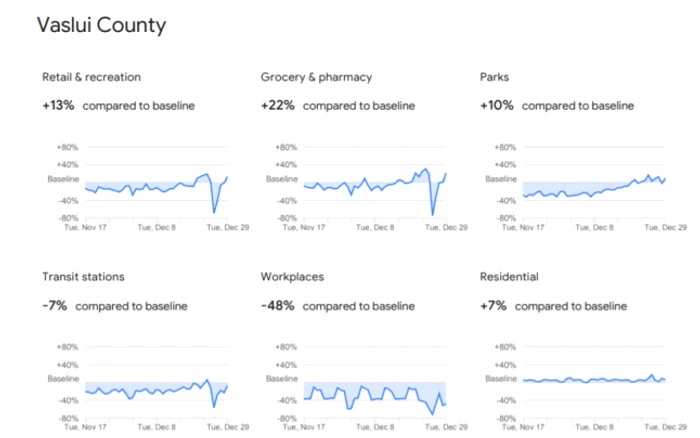Click Baseline label on Retail chart

tap(63, 179)
